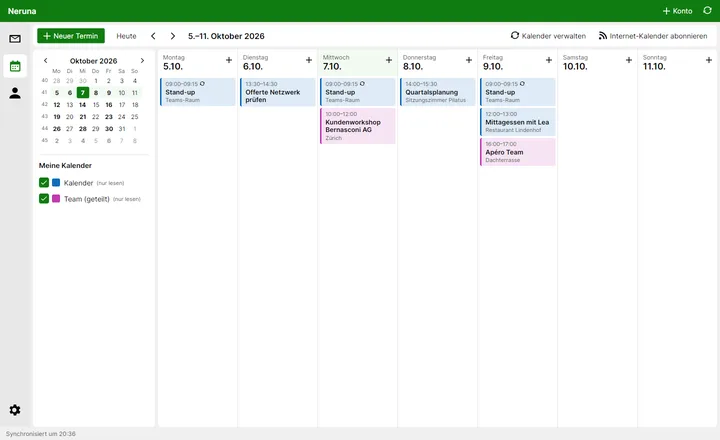Open Mittagessen mit Lea event
This screenshot has height=440, width=720.
coord(518,122)
